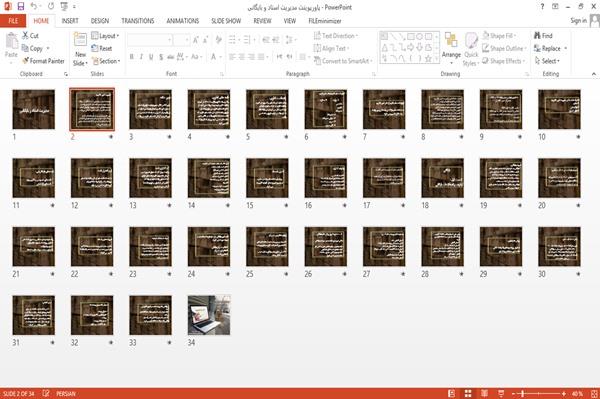Switch to the TRANSITIONS tab
Image resolution: width=600 pixels, height=399 pixels.
[x=138, y=21]
